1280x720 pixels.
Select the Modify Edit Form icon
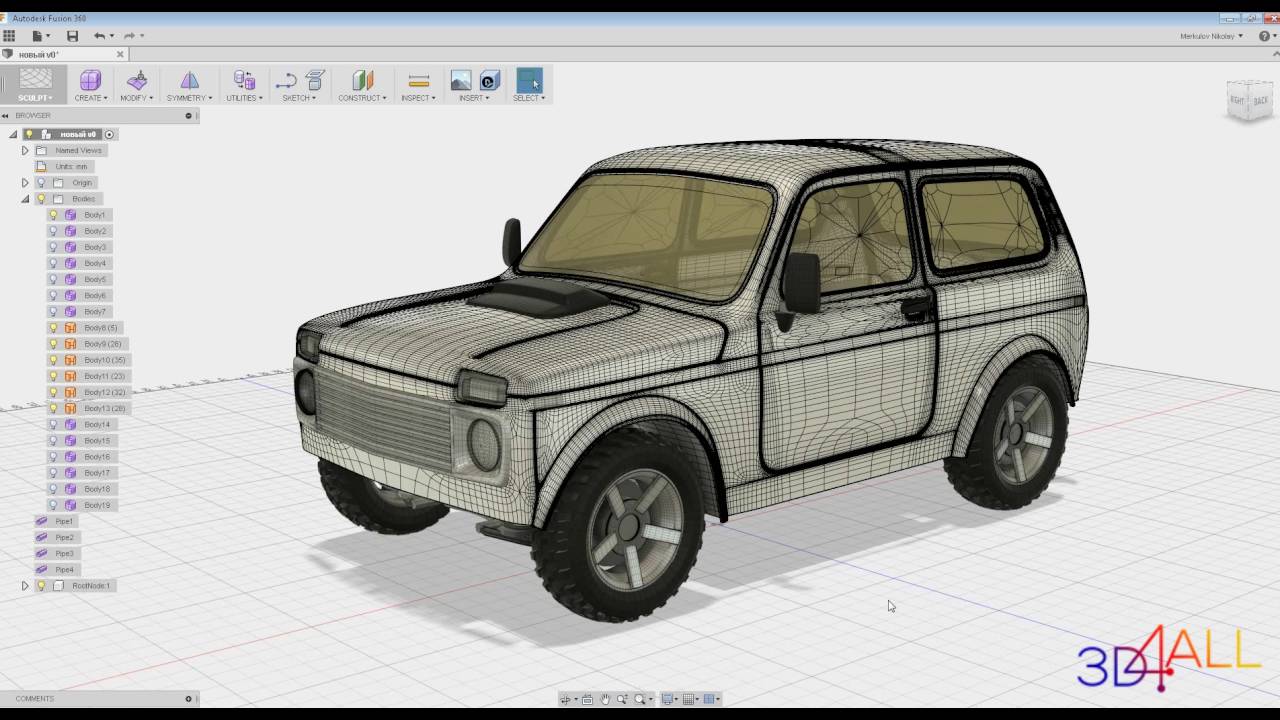pos(137,81)
